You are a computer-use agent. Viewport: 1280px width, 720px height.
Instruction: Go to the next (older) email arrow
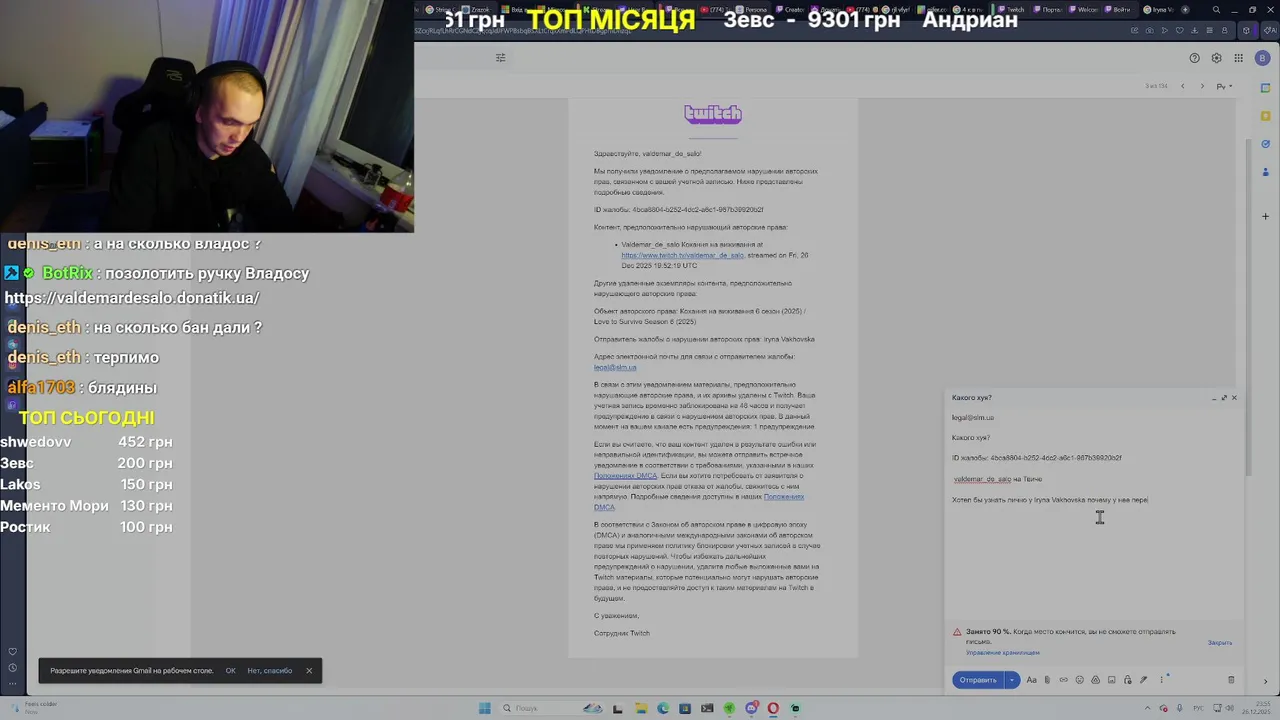[1202, 86]
